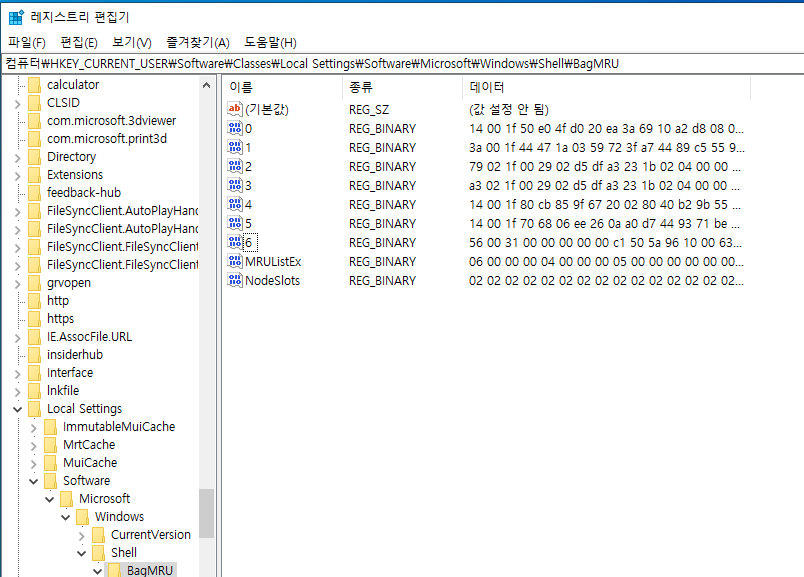
Task: Select the https key
Action: 61,319
